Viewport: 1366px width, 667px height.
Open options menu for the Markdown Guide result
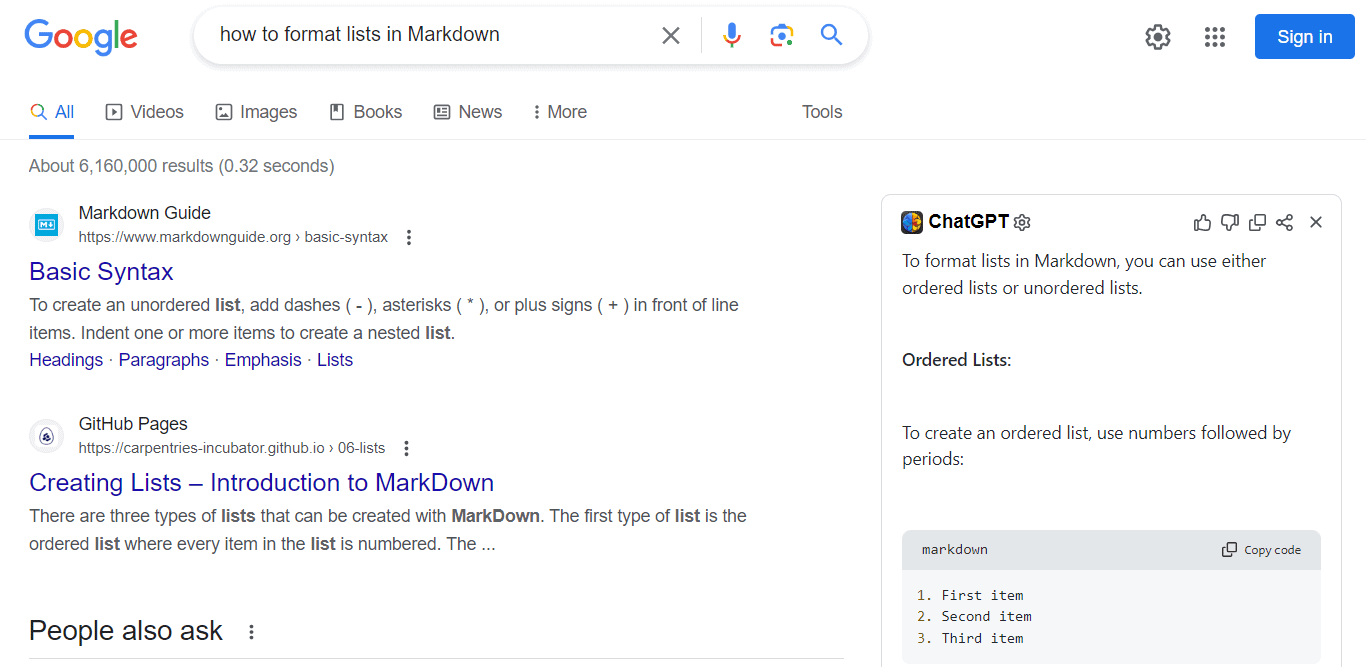pyautogui.click(x=409, y=237)
